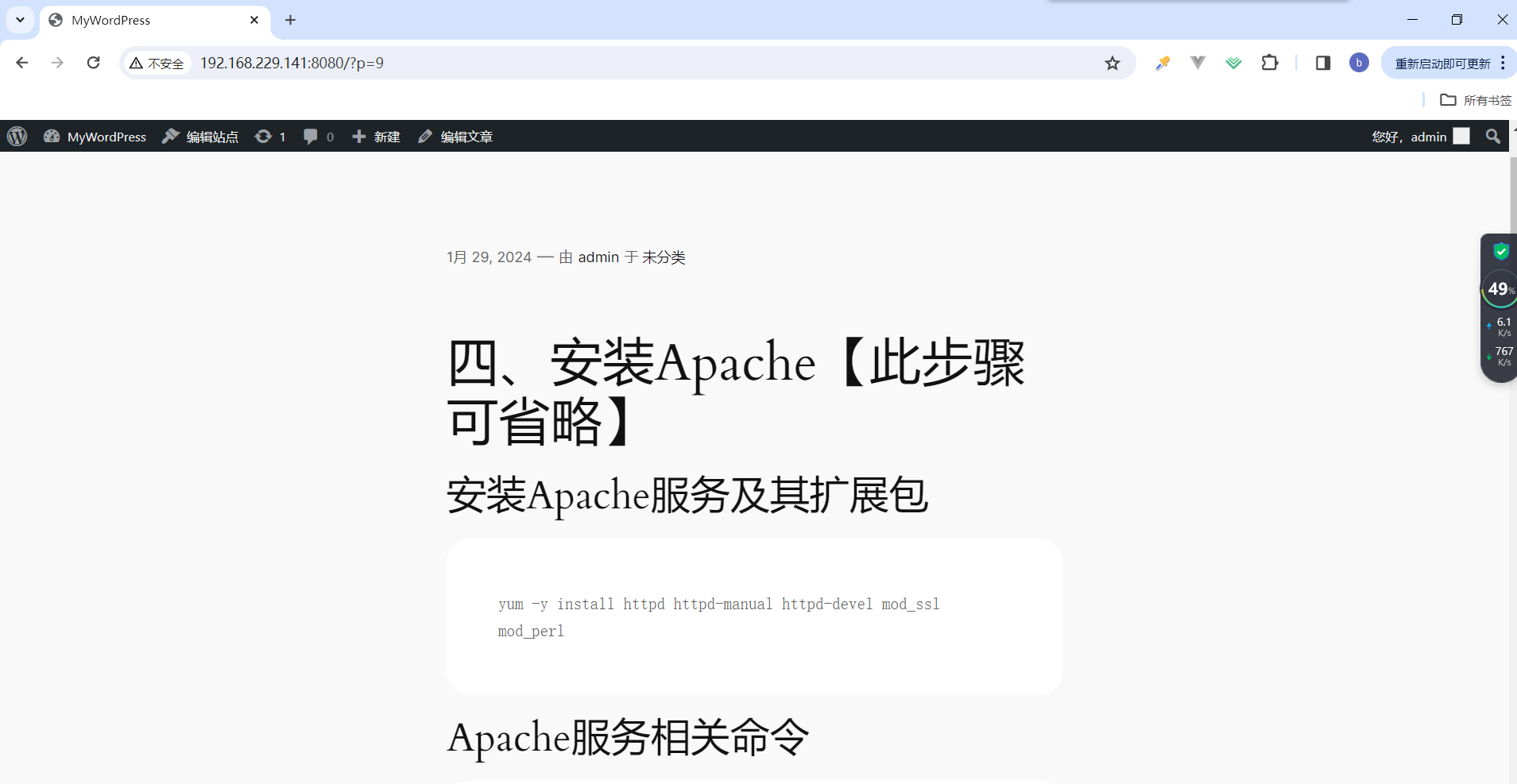The width and height of the screenshot is (1517, 784).
Task: Click the post date 1月 29, 2024
Action: click(489, 257)
